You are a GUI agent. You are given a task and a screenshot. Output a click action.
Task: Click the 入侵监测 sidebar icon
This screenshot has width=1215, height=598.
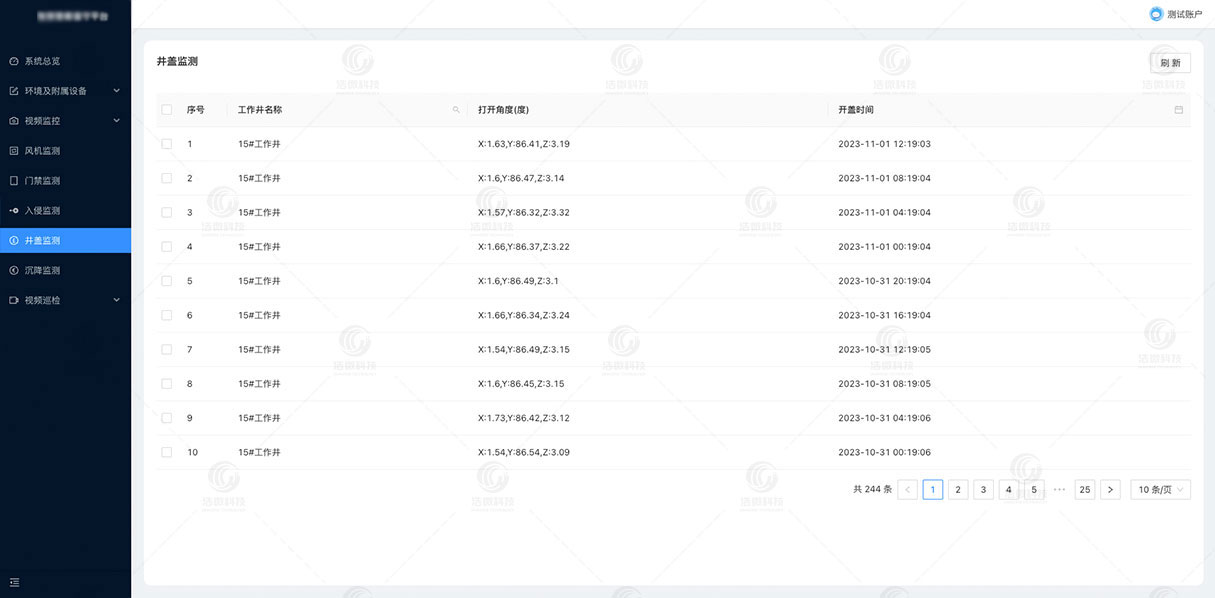[x=14, y=211]
